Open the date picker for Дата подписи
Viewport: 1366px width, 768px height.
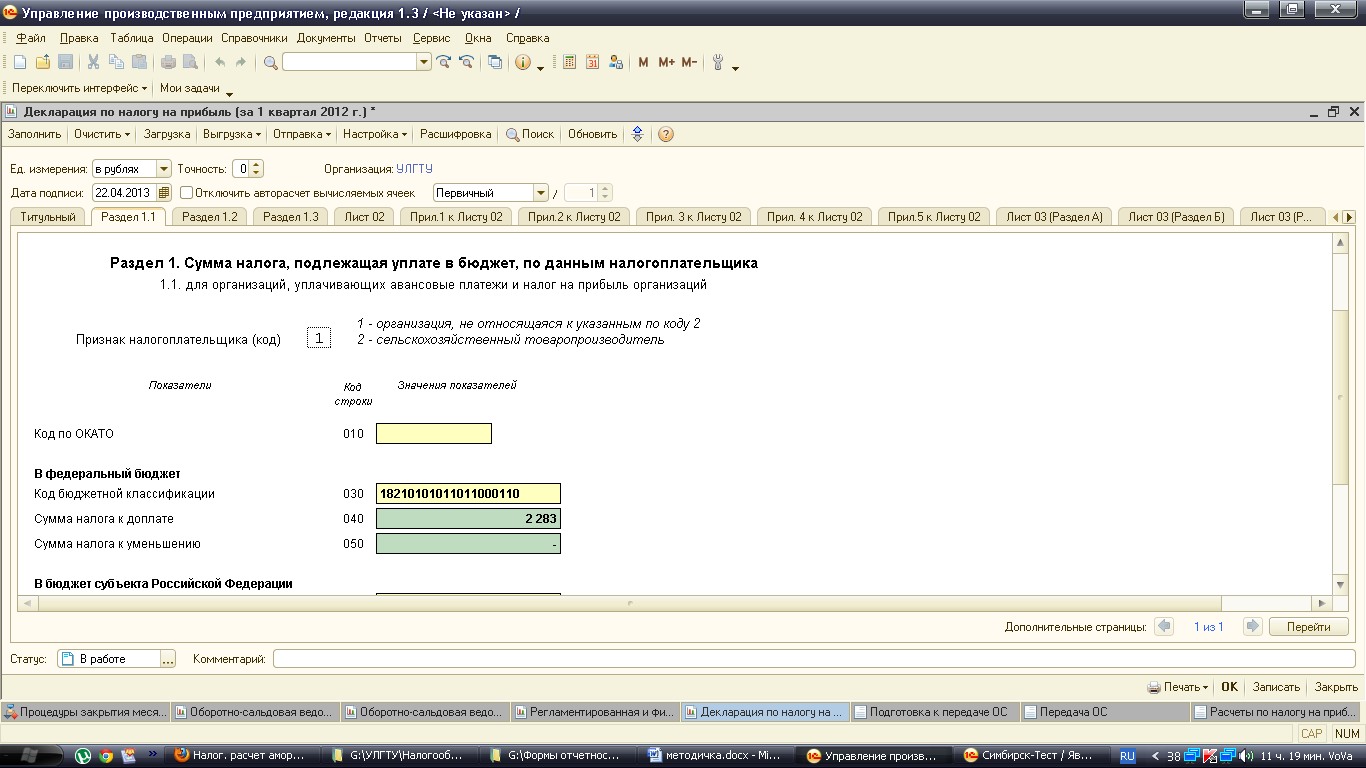(165, 193)
